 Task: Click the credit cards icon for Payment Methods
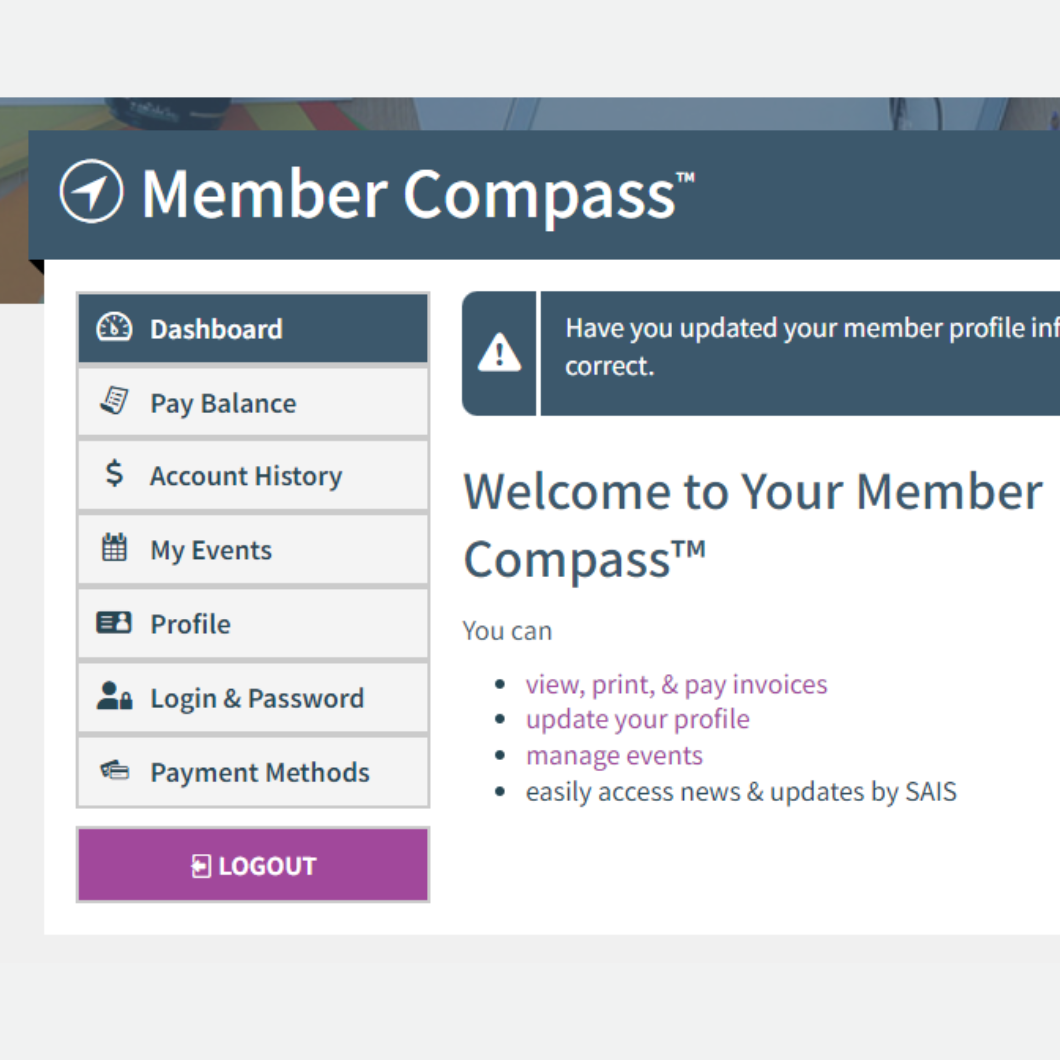114,771
